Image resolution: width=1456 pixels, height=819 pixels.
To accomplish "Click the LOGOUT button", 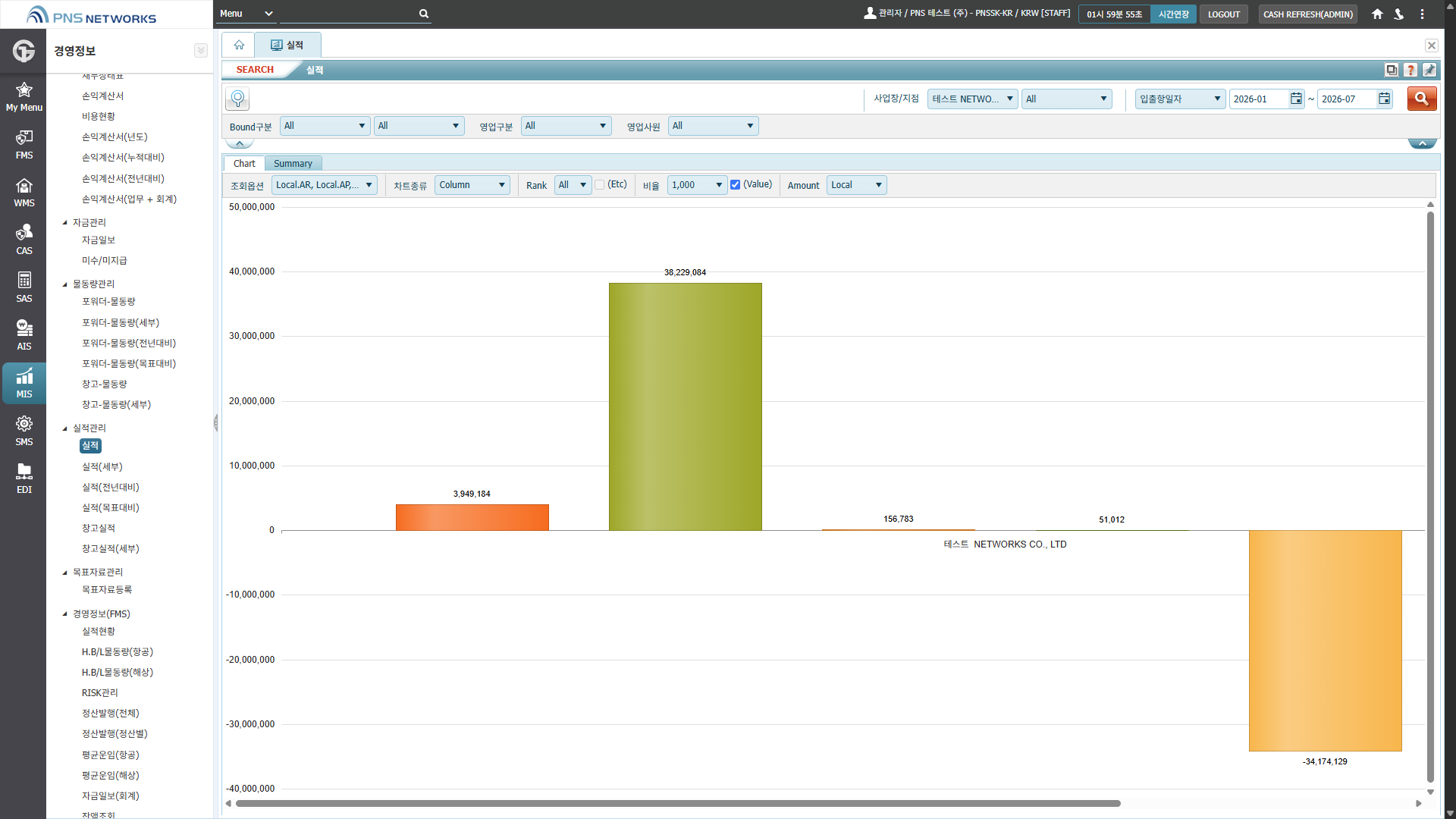I will pyautogui.click(x=1223, y=14).
